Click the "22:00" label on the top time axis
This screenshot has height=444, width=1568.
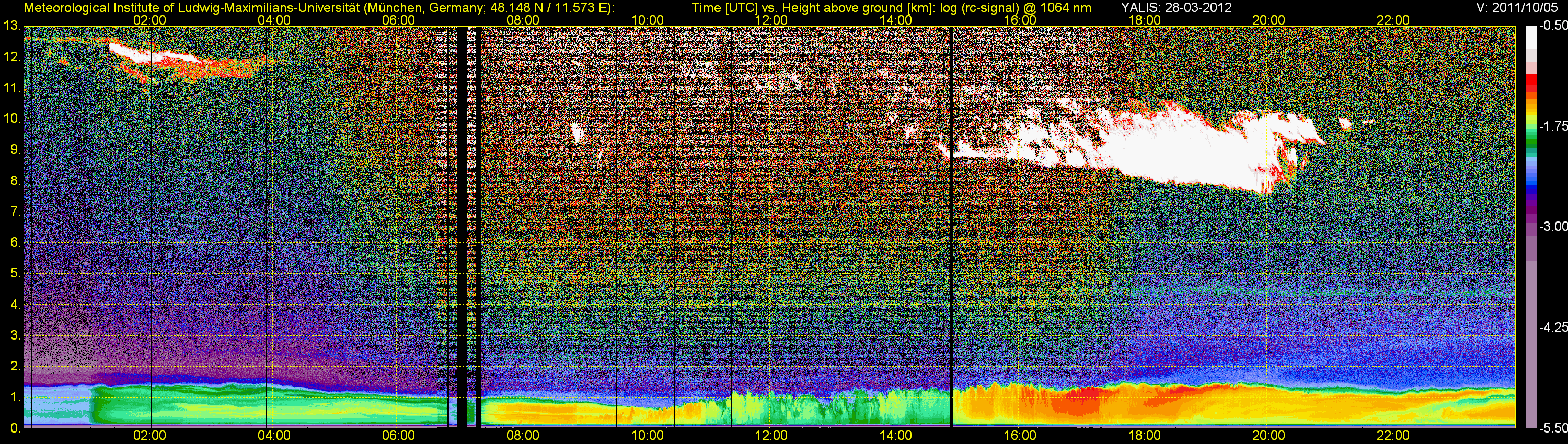tap(1393, 21)
